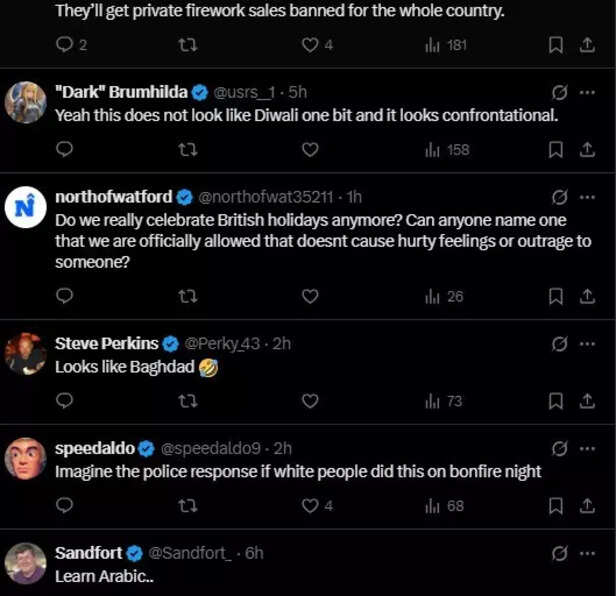Reply to the top tweet with 2 replies

click(65, 45)
